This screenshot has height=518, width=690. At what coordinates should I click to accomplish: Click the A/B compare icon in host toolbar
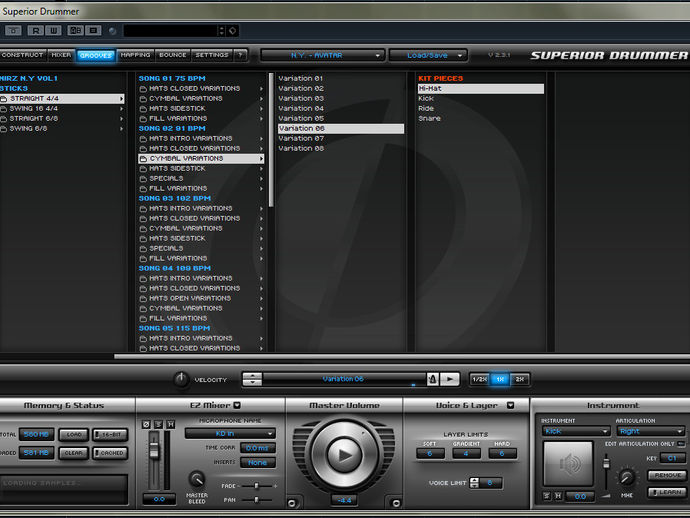[x=75, y=30]
